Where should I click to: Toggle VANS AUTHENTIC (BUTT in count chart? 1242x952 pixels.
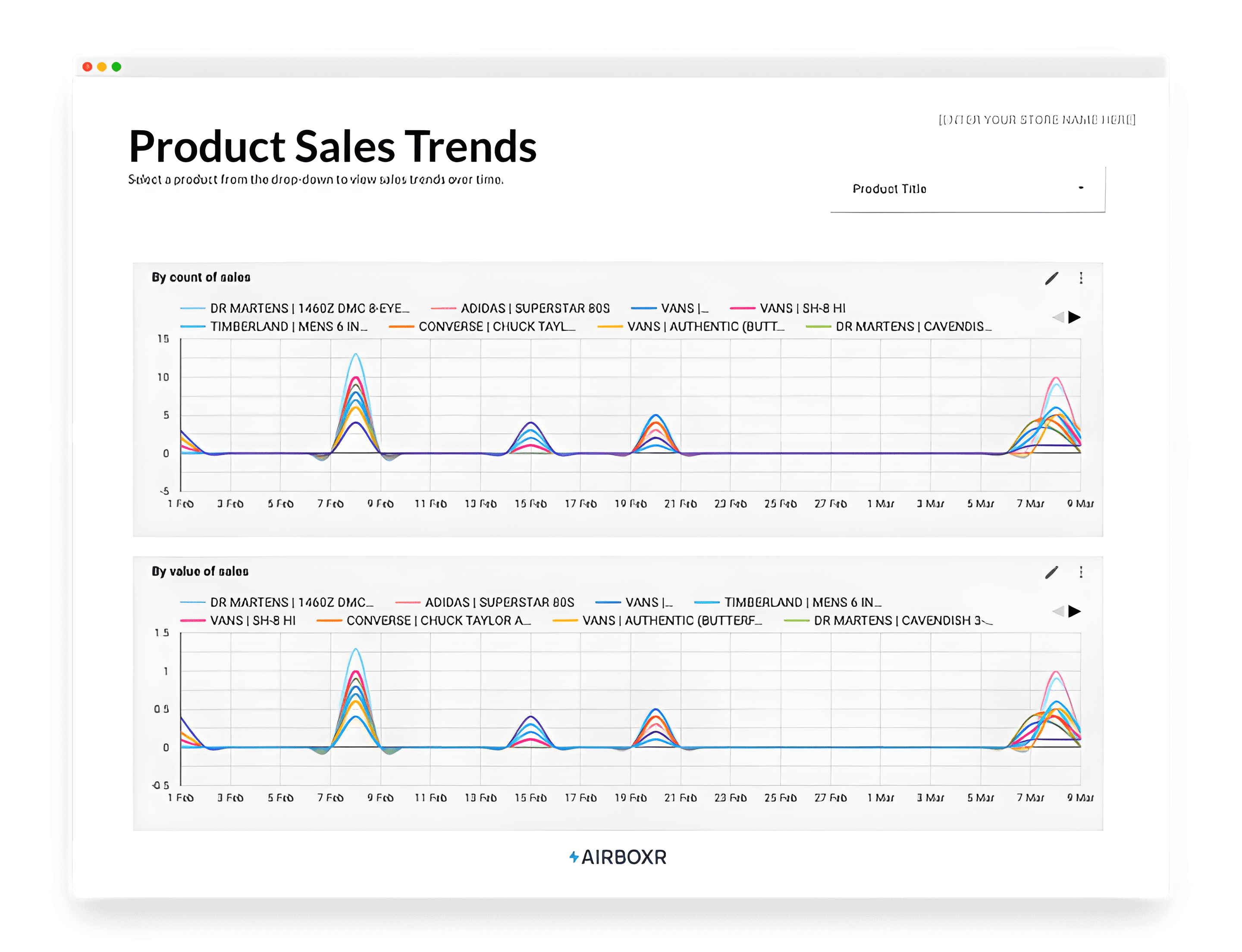(x=692, y=326)
